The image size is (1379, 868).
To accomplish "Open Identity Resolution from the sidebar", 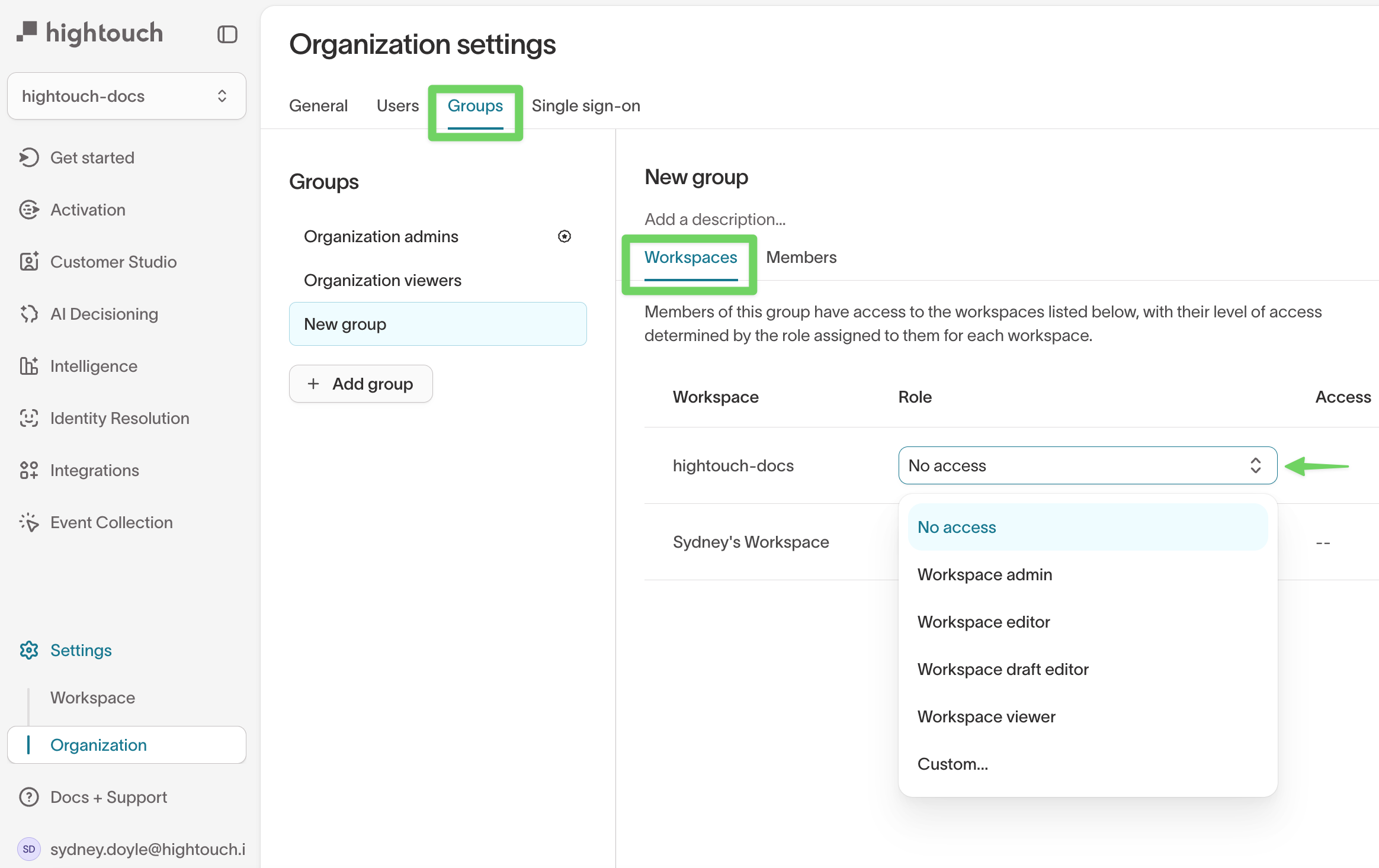I will coord(119,418).
